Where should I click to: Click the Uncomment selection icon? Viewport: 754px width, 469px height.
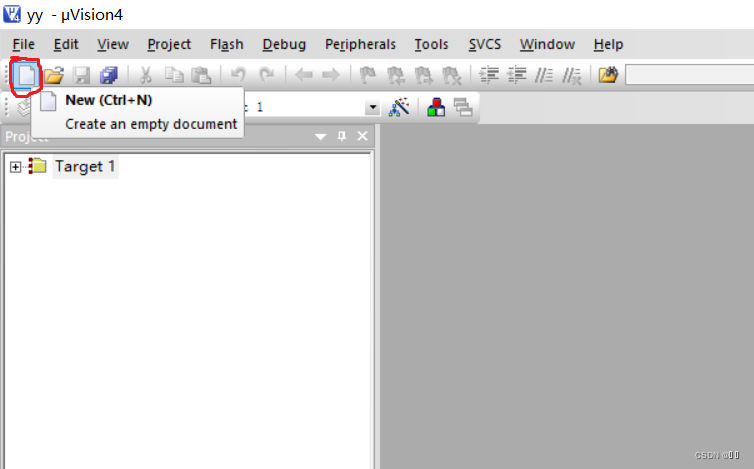[x=572, y=76]
